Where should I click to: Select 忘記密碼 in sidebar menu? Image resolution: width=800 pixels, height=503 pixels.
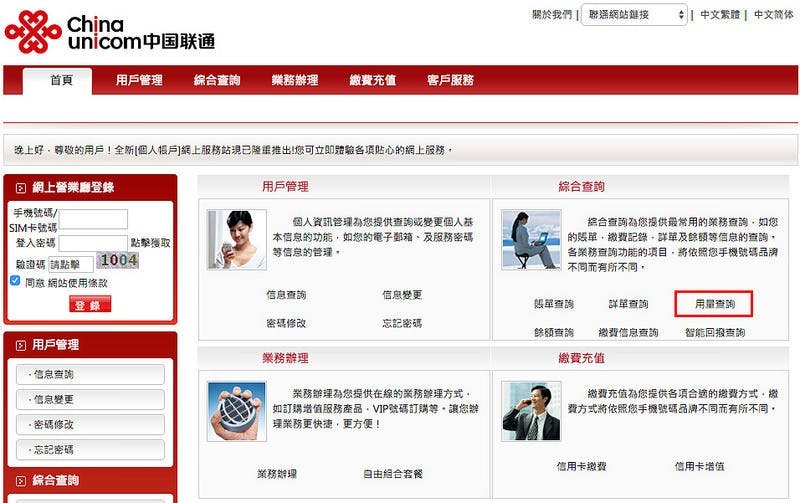90,450
